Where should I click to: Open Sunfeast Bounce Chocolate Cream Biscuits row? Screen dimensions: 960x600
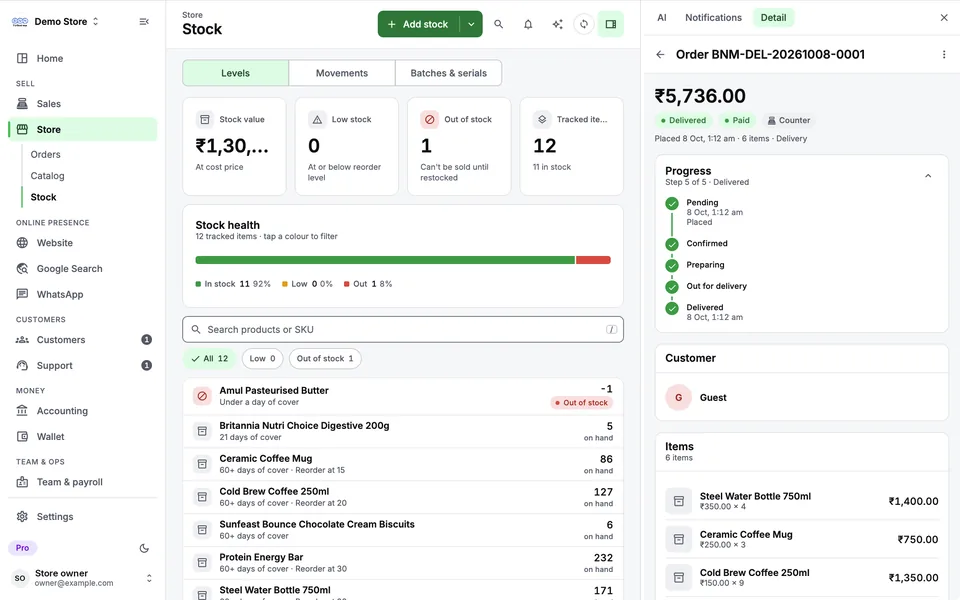click(x=403, y=530)
